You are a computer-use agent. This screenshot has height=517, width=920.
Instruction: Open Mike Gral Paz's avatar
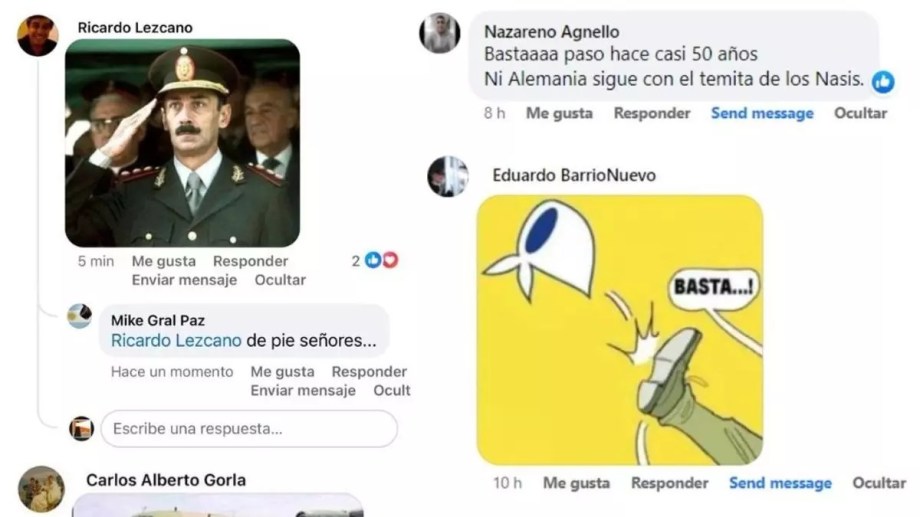79,316
